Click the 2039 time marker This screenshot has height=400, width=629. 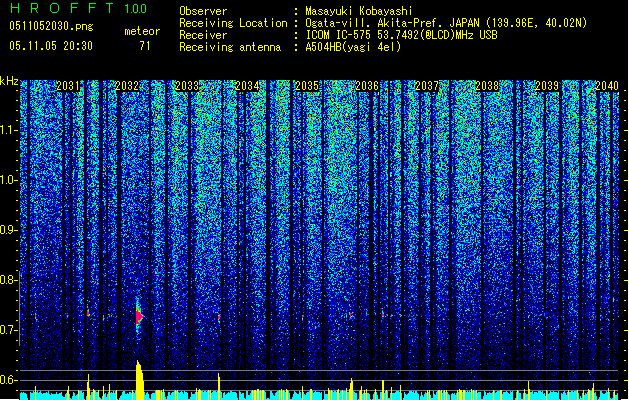point(547,86)
